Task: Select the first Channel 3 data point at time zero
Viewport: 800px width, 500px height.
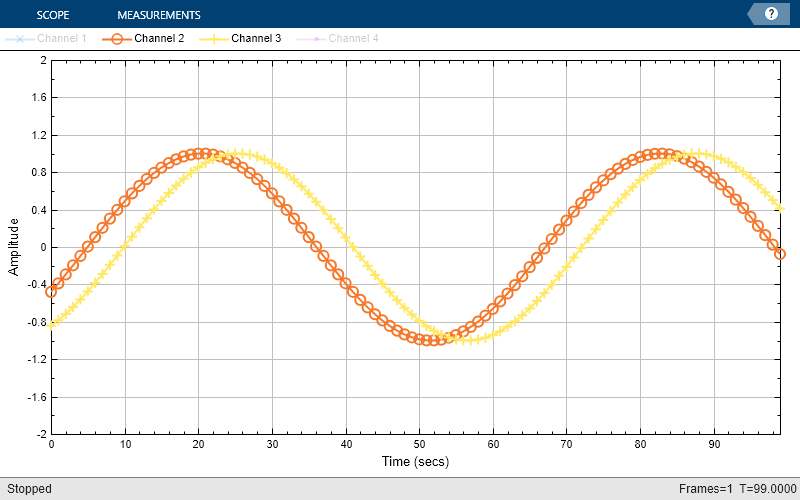Action: pos(52,324)
